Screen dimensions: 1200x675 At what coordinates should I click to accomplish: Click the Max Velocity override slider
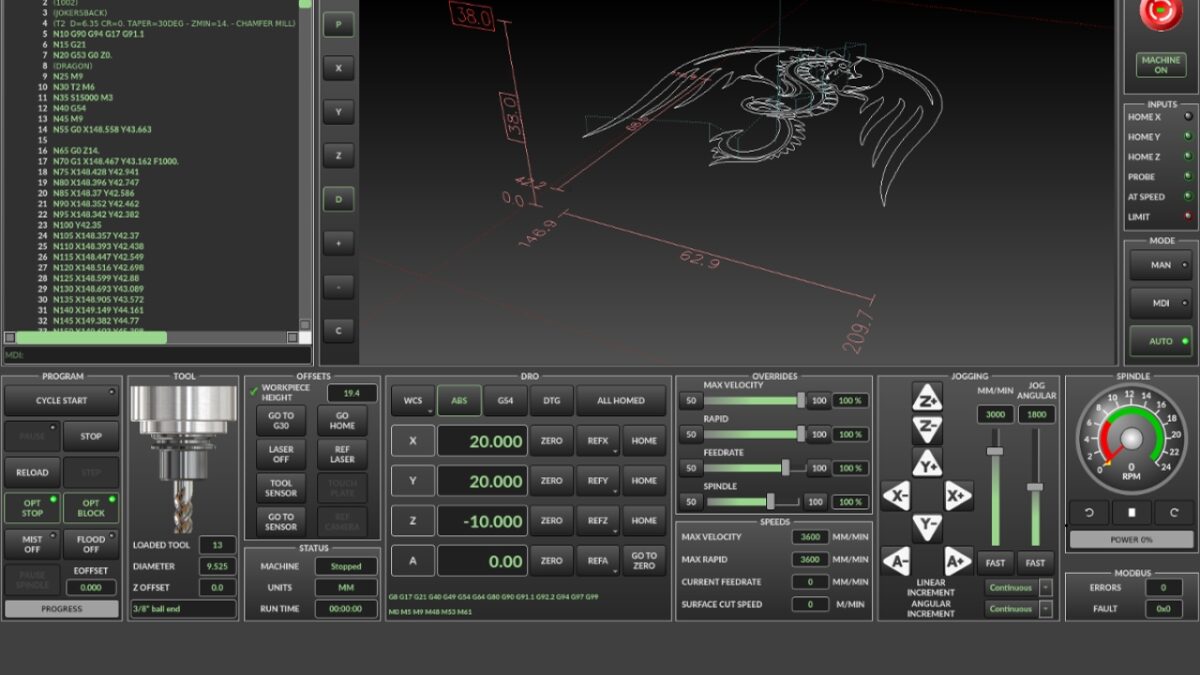pos(755,400)
